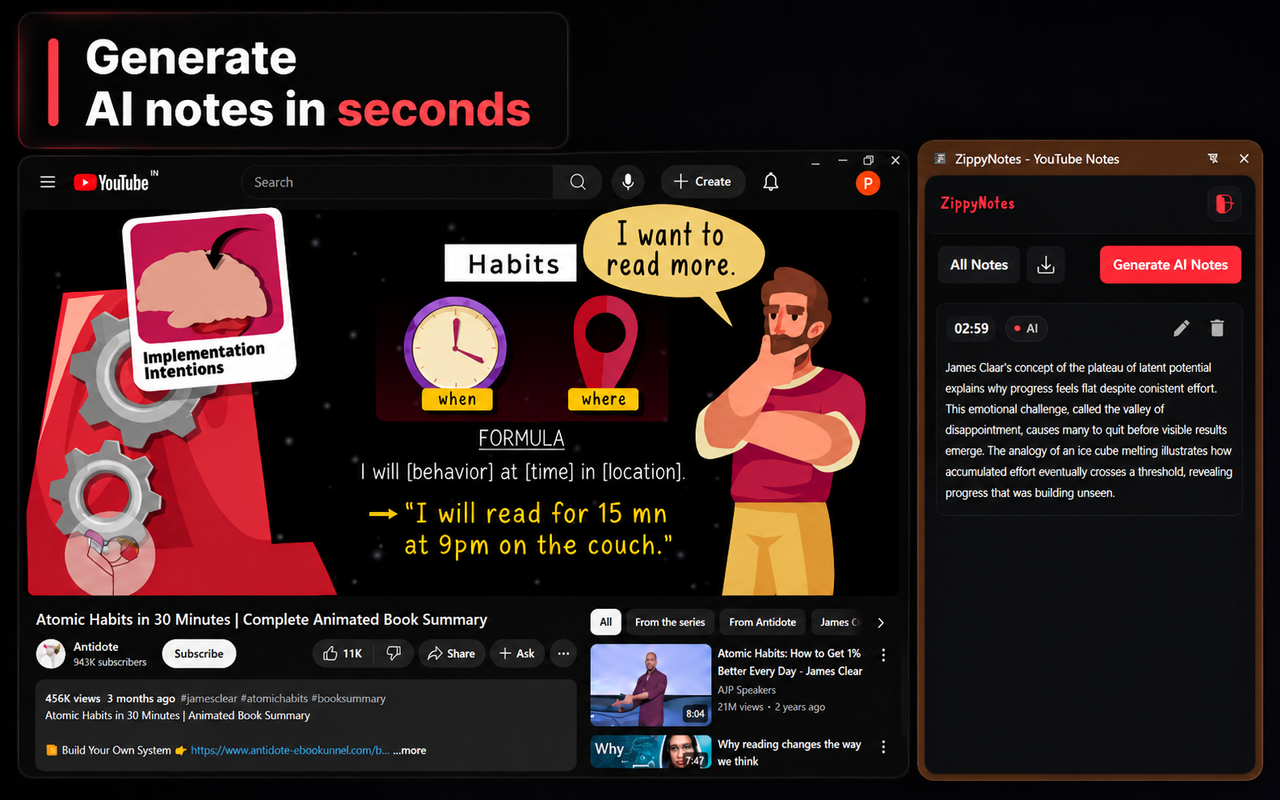Open the antidote-ebookunnel.com link
The width and height of the screenshot is (1280, 800).
(290, 750)
